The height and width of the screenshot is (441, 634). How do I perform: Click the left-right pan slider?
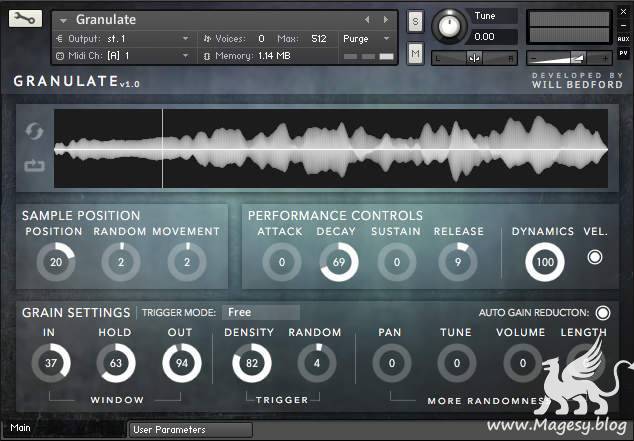pos(474,58)
